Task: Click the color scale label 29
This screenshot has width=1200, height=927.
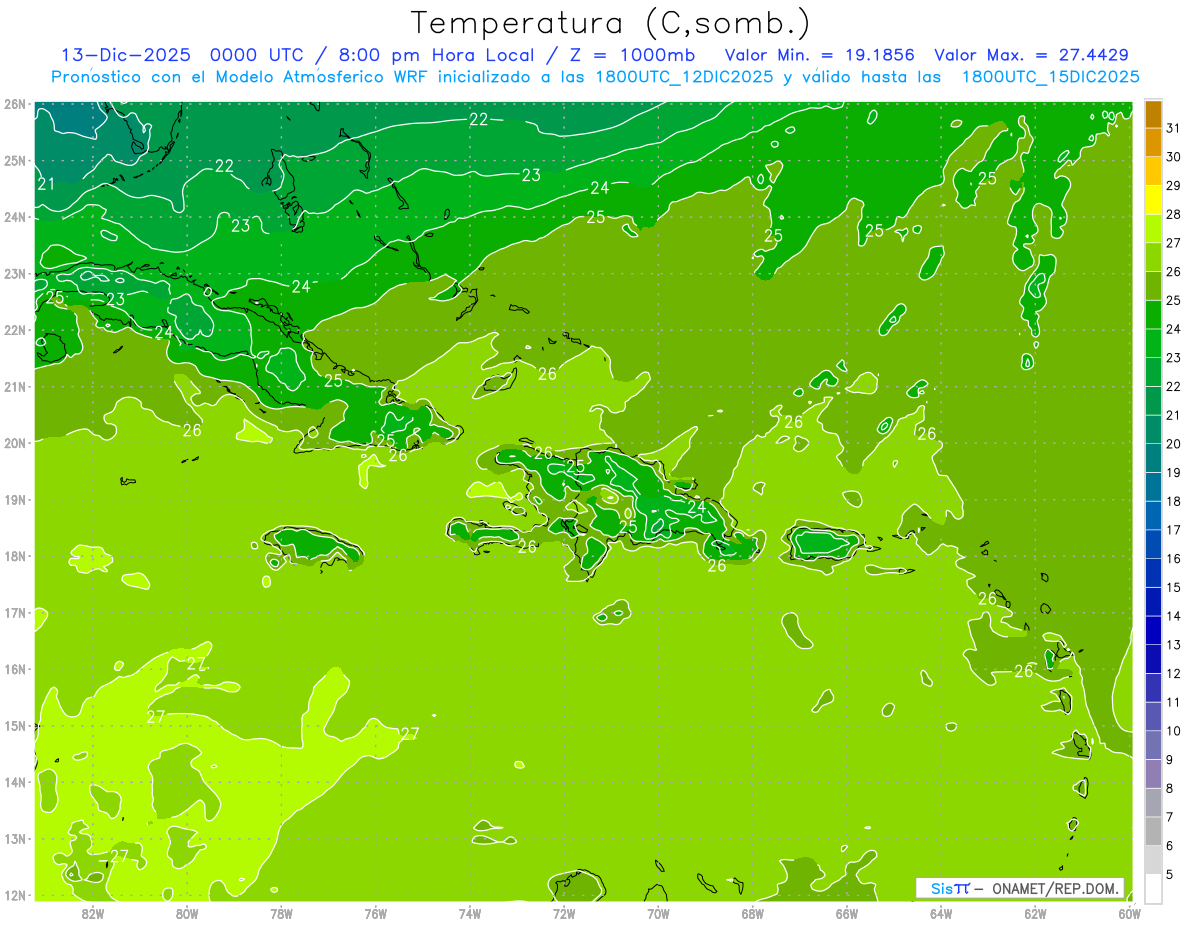Action: [x=1173, y=185]
